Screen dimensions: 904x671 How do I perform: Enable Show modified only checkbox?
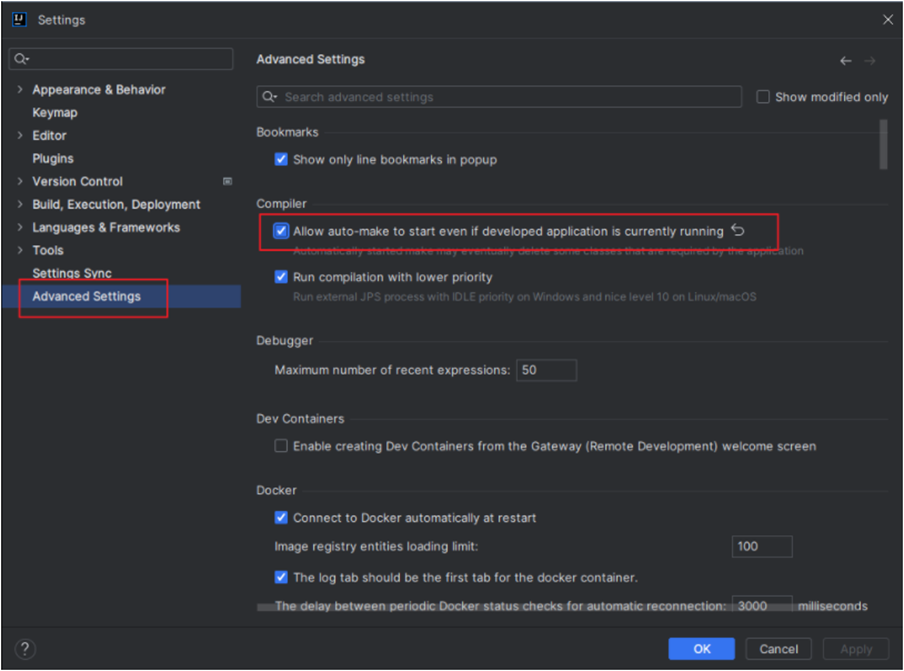click(763, 97)
